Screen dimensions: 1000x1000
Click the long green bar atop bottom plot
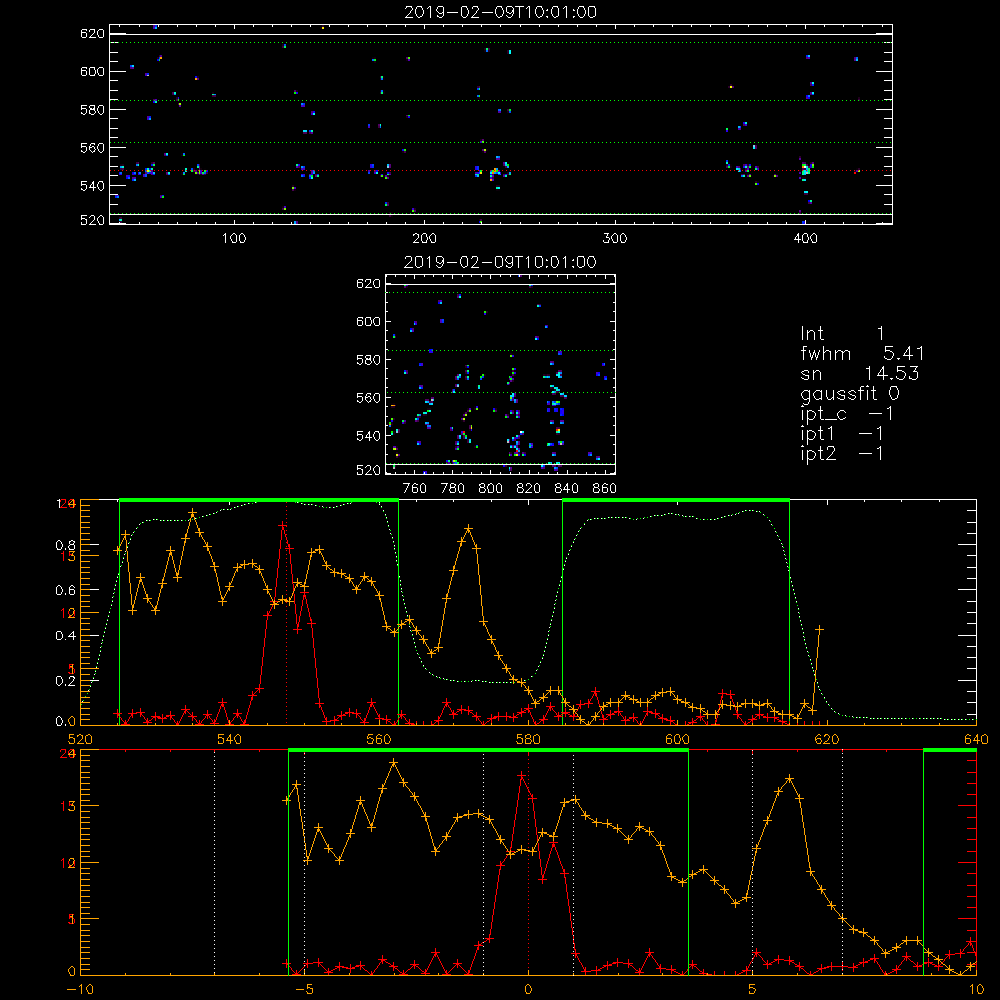[x=489, y=751]
